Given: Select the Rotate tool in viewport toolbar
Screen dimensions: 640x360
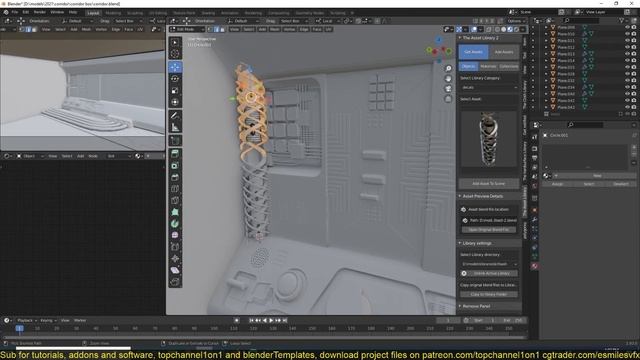Looking at the screenshot, I should click(x=175, y=79).
